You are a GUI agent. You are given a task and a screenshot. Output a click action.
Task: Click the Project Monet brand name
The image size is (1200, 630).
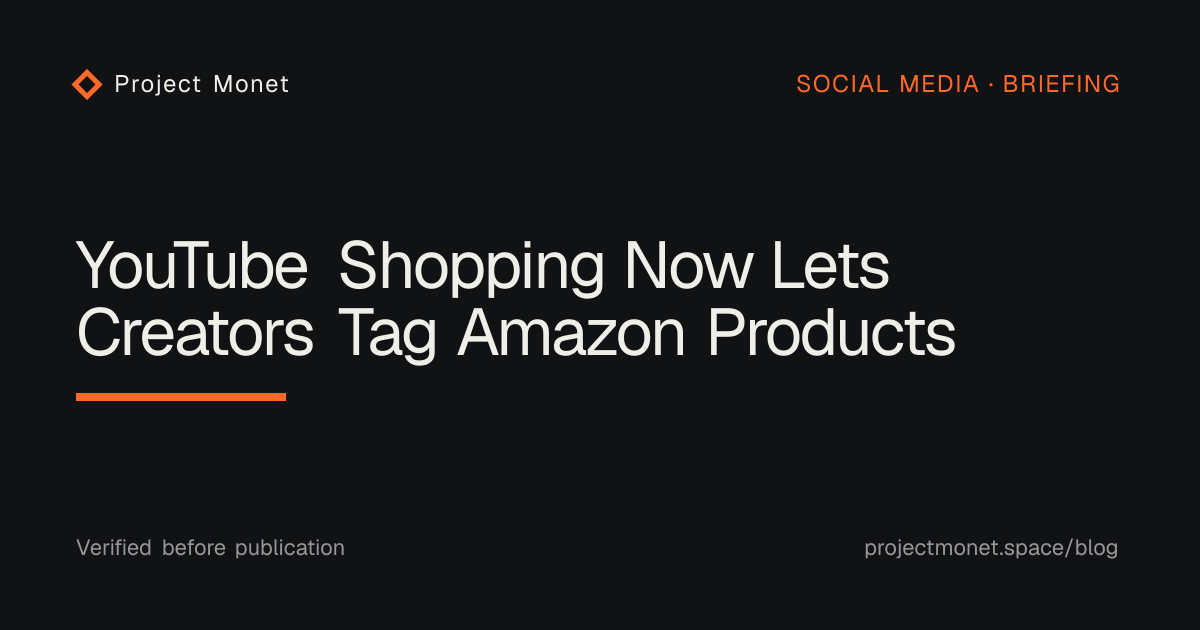pyautogui.click(x=202, y=84)
